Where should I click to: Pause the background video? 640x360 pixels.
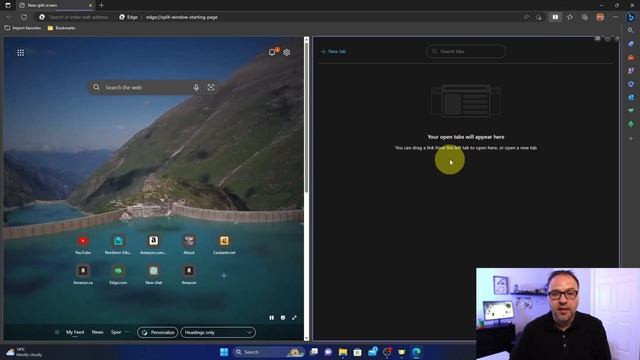[272, 318]
